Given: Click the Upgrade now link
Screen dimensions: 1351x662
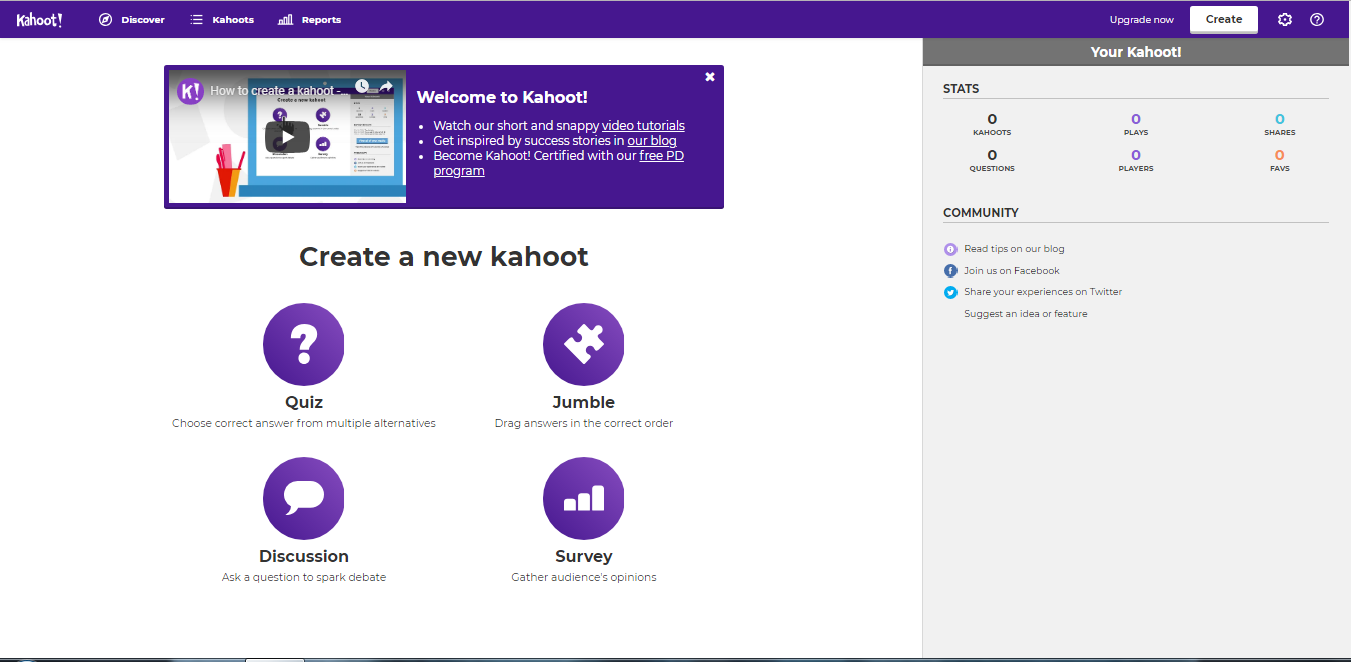Looking at the screenshot, I should 1142,19.
